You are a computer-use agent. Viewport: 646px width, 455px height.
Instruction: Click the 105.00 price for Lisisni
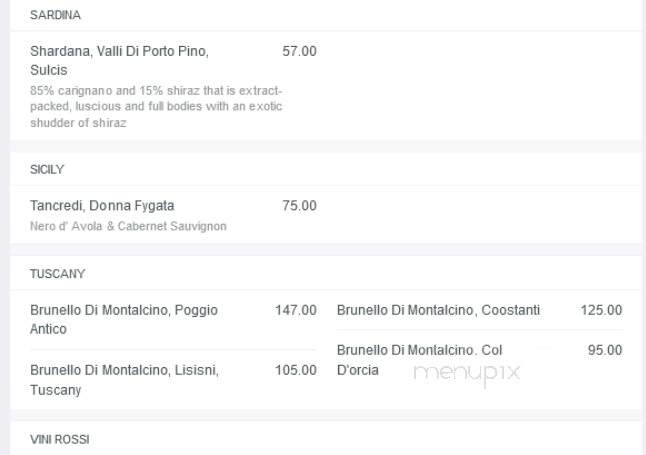[x=296, y=370]
